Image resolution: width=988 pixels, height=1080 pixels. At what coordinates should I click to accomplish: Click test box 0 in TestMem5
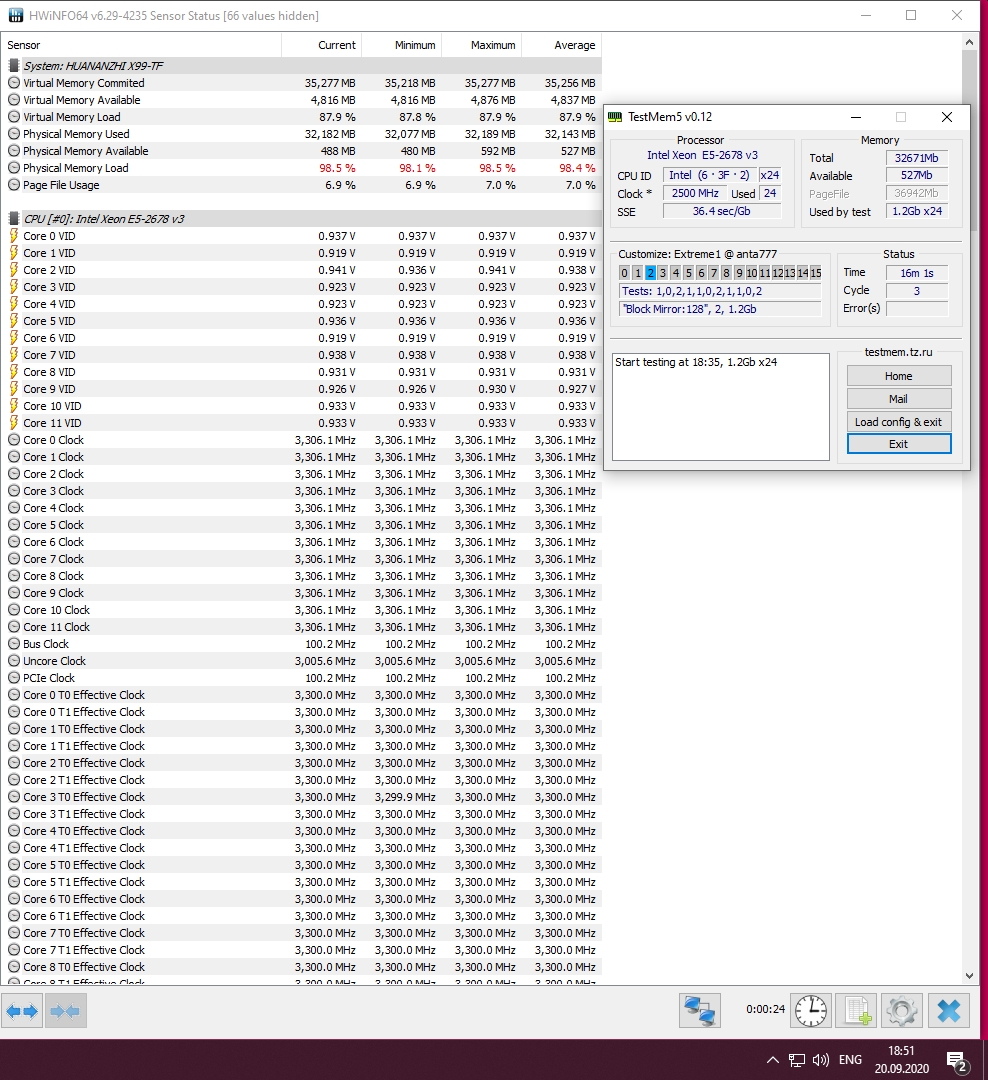(x=624, y=273)
